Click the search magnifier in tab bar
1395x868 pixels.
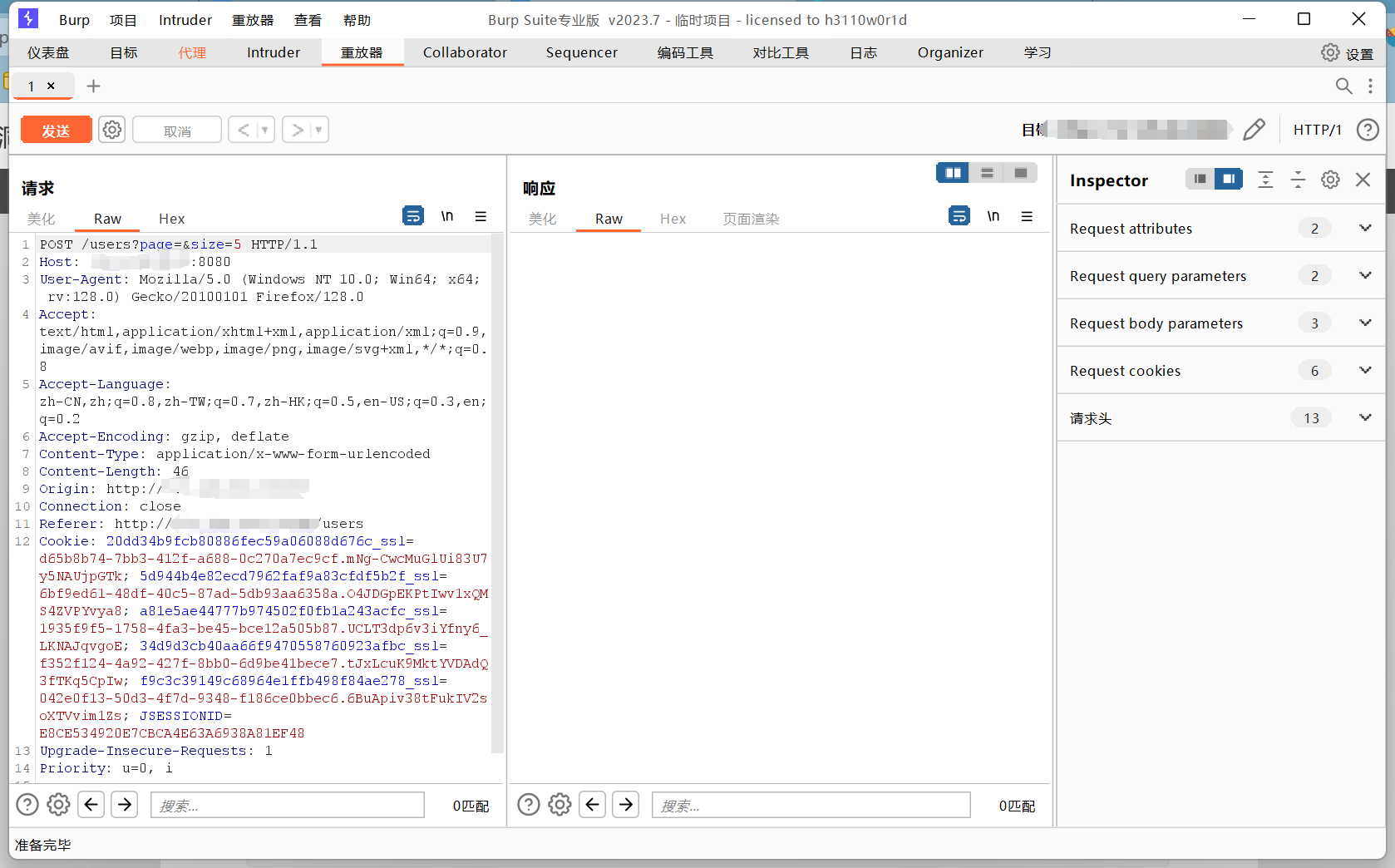click(1343, 86)
